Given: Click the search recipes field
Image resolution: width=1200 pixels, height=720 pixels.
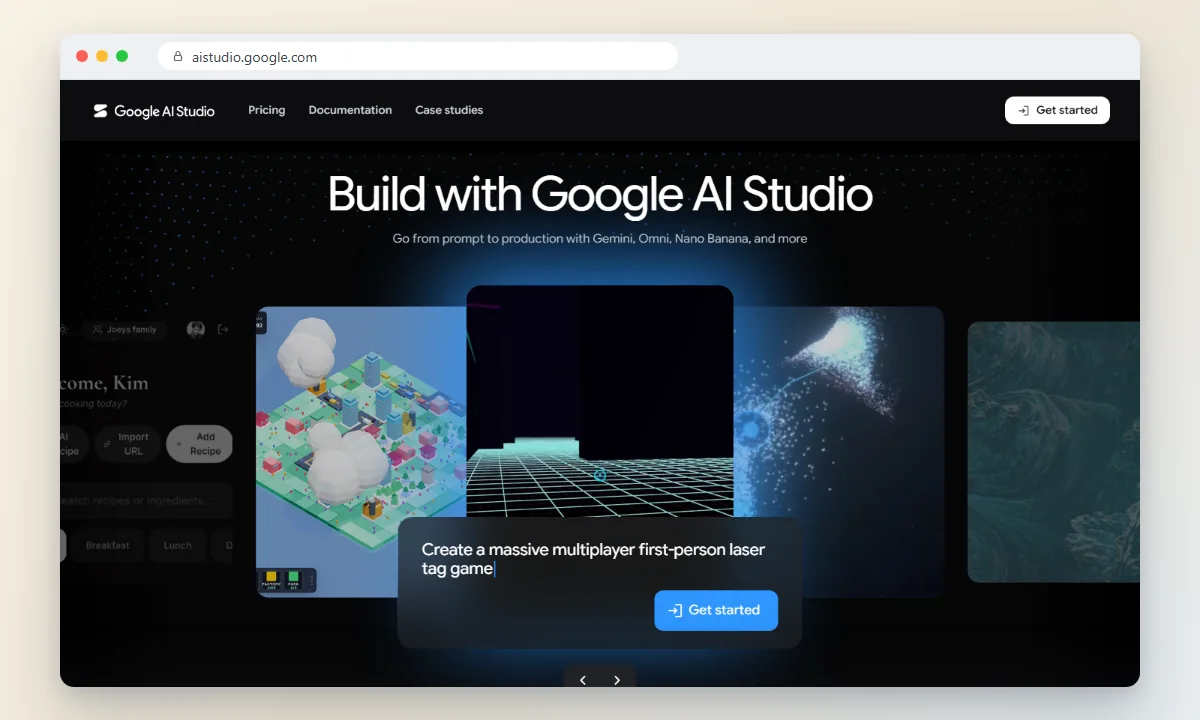Looking at the screenshot, I should pyautogui.click(x=146, y=500).
